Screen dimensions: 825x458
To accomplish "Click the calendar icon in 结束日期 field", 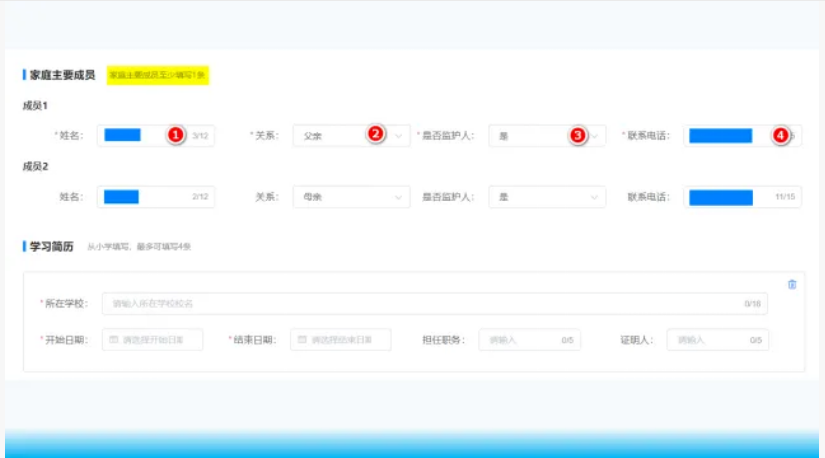I will pyautogui.click(x=302, y=340).
